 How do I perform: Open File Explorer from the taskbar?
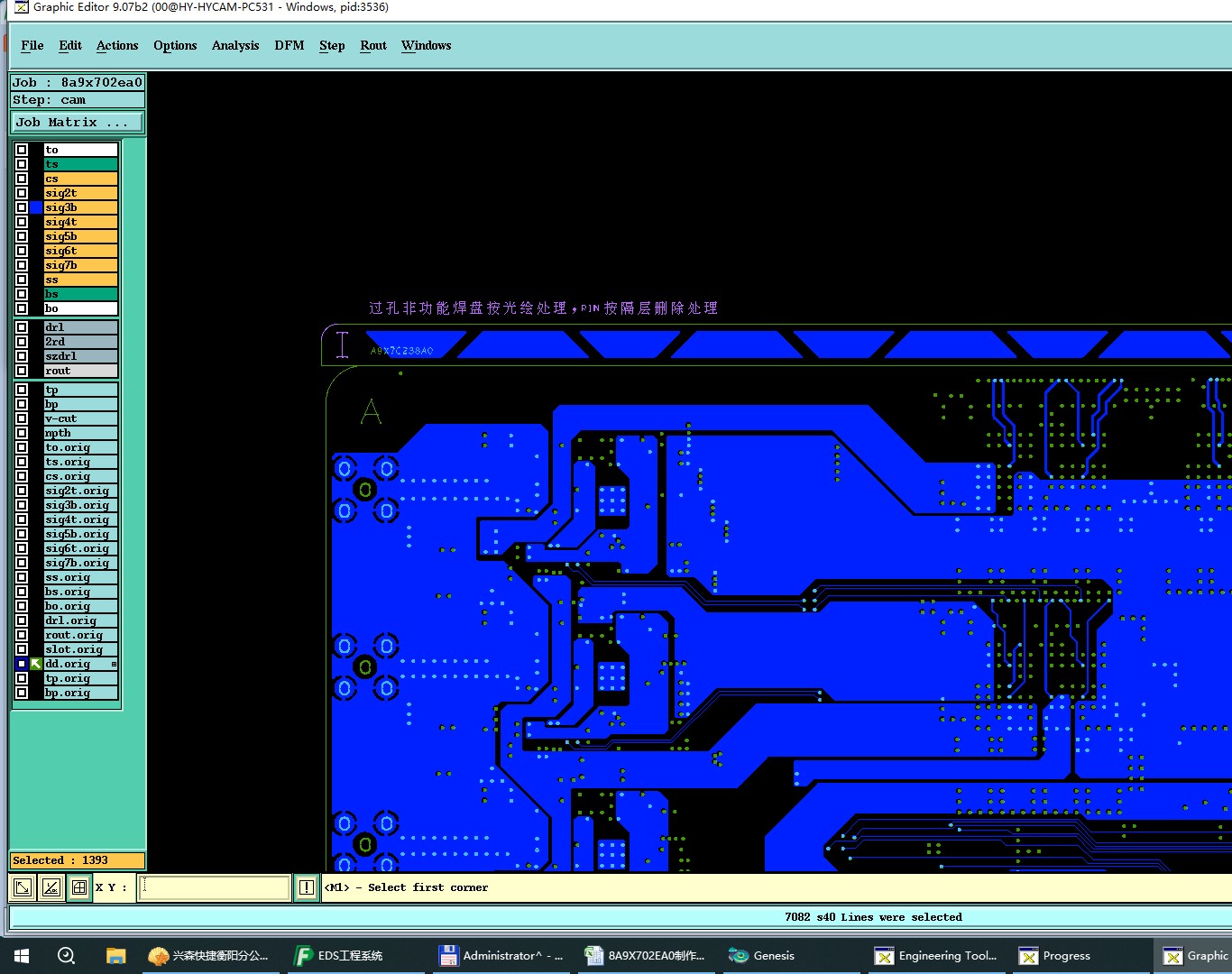pos(115,956)
